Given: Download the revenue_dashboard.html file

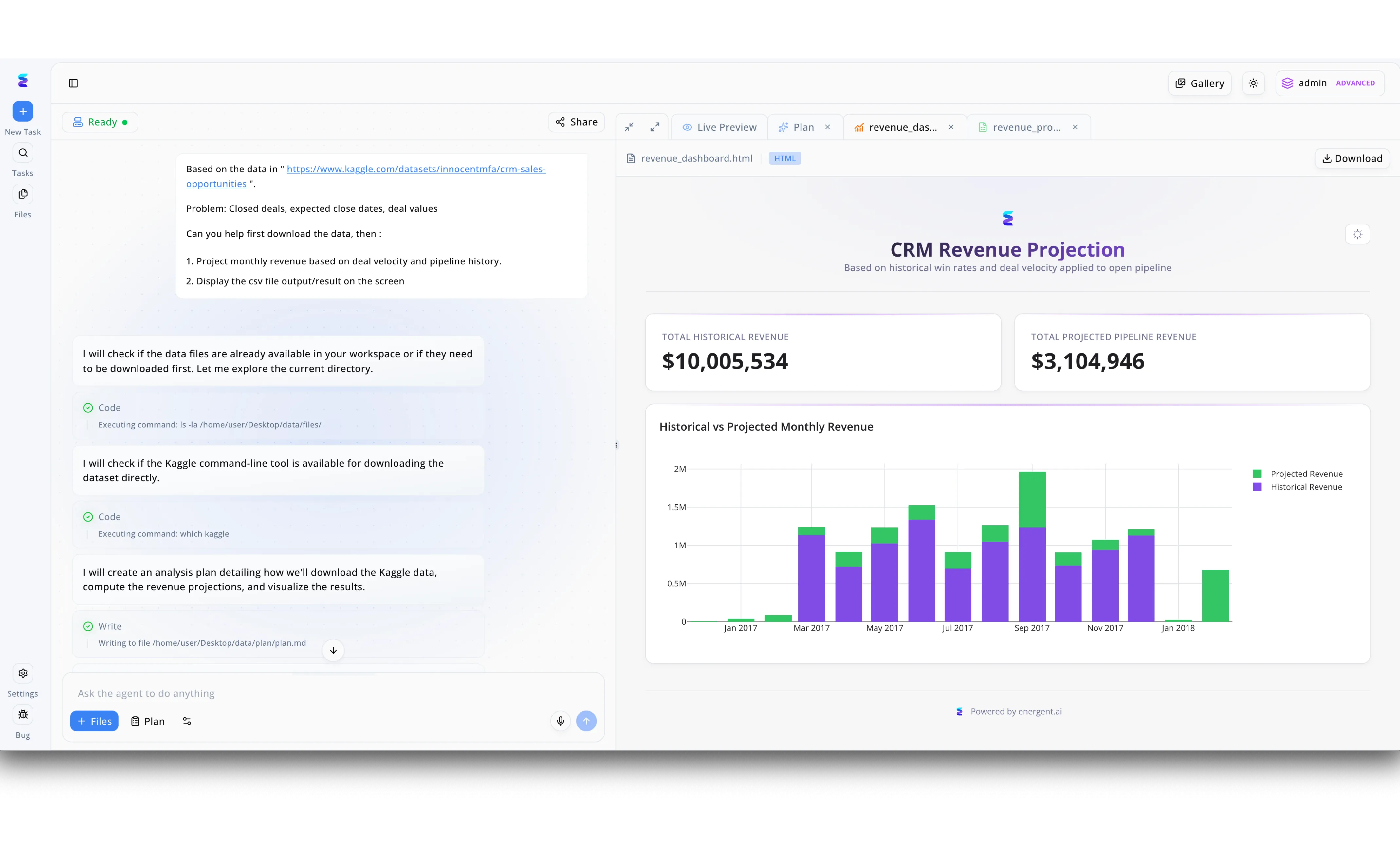Looking at the screenshot, I should click(x=1352, y=158).
